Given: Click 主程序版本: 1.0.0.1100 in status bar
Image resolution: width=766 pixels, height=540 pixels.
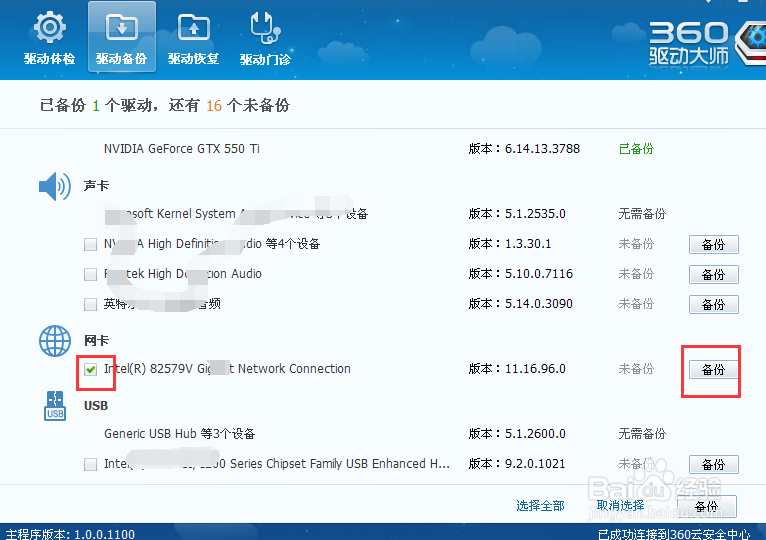Looking at the screenshot, I should 70,534.
